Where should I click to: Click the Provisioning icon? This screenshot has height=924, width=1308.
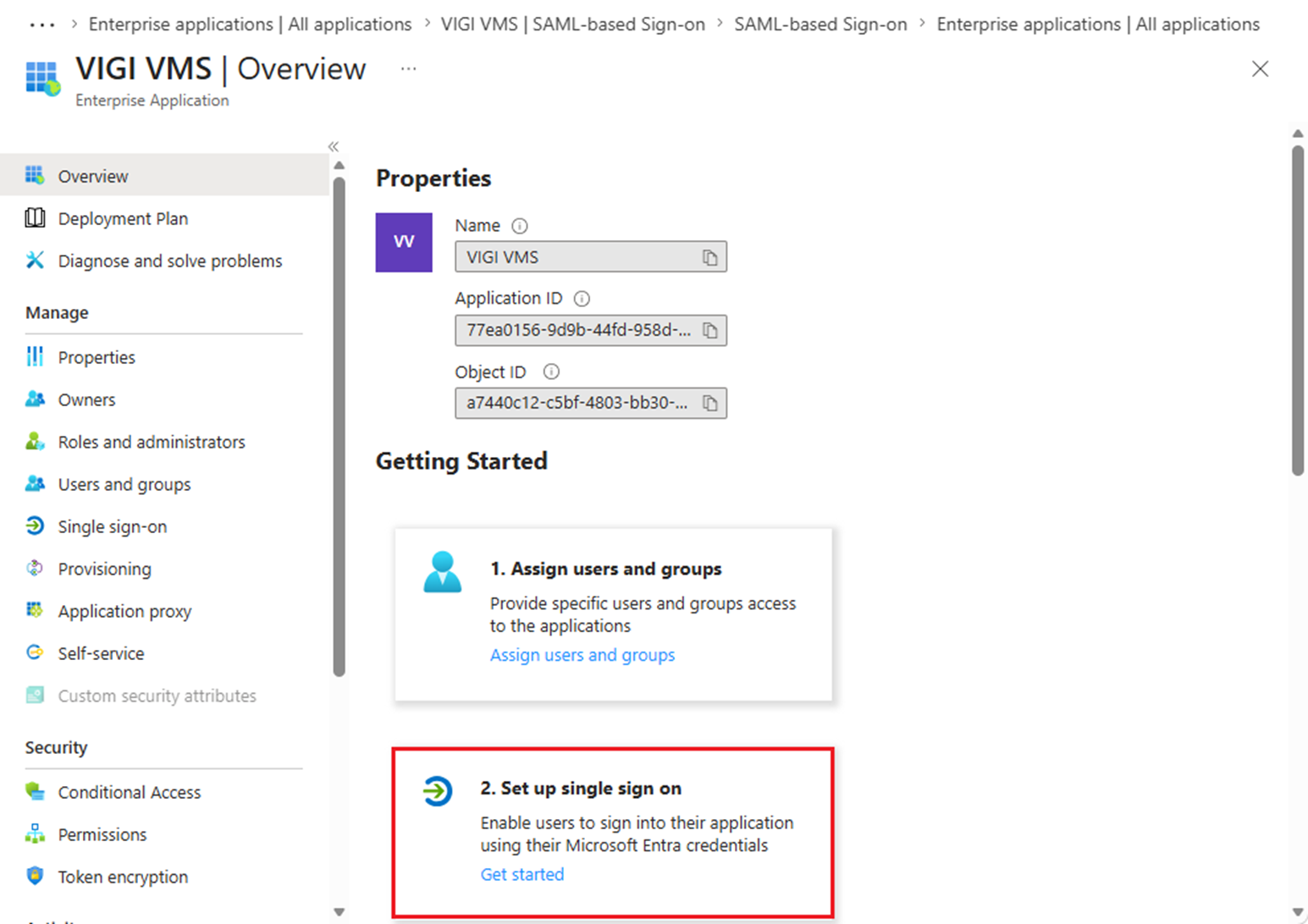pos(35,568)
